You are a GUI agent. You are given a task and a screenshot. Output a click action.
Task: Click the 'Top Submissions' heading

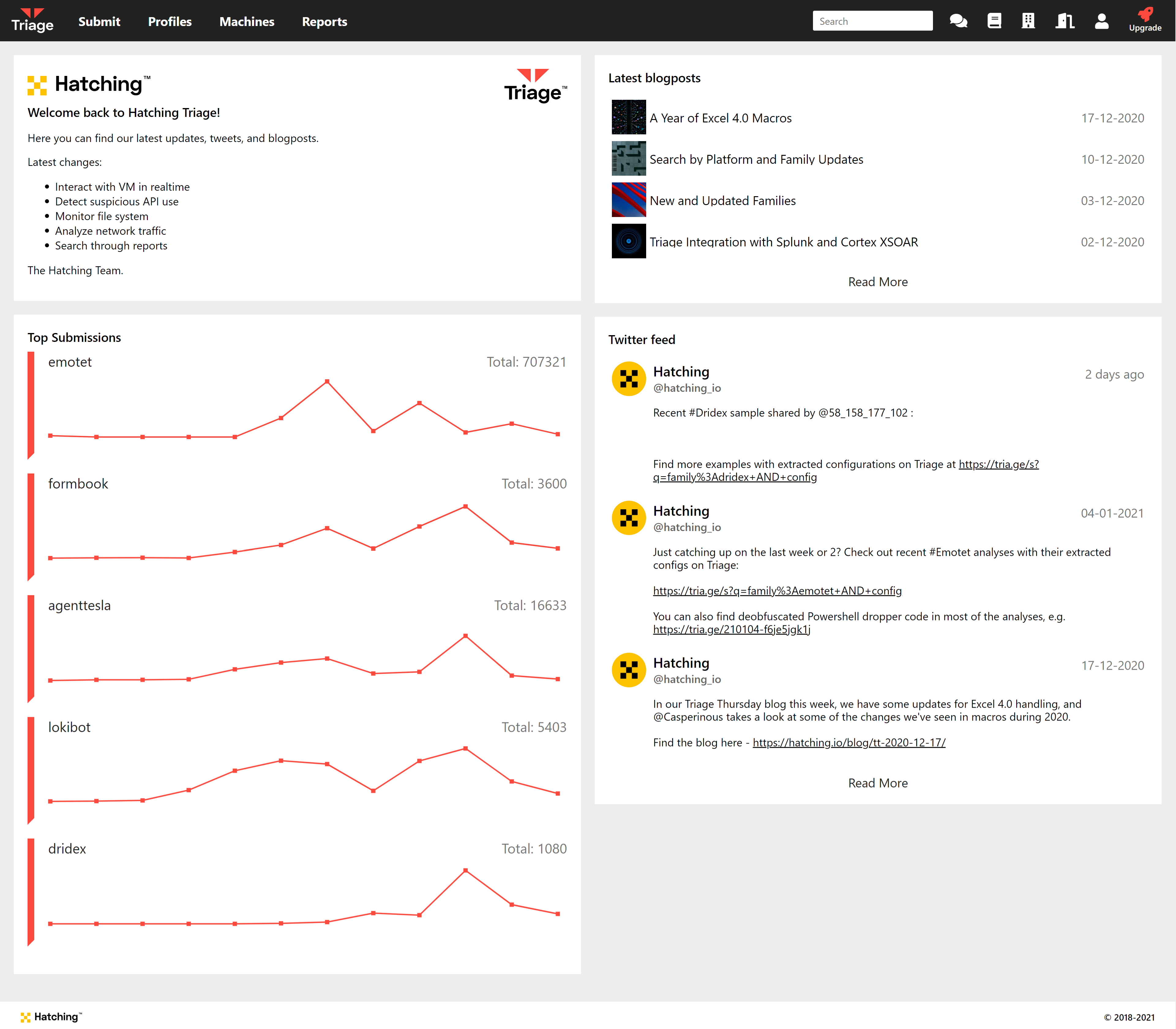(74, 338)
